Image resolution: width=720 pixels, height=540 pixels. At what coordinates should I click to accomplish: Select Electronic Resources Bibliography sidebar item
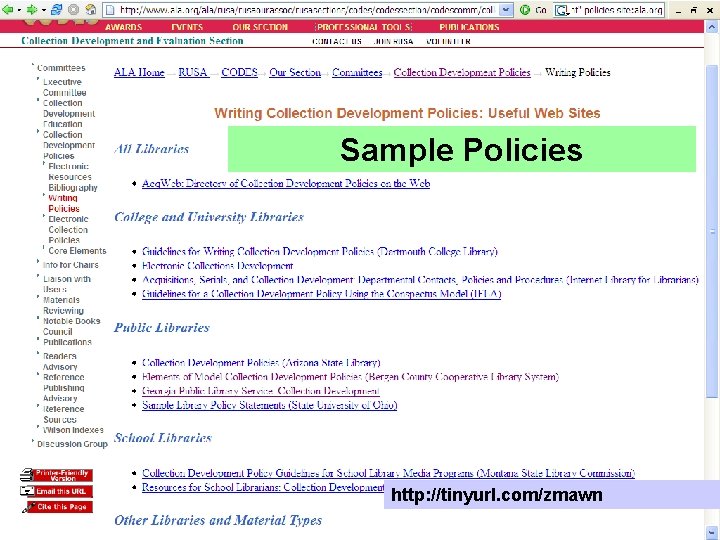73,177
